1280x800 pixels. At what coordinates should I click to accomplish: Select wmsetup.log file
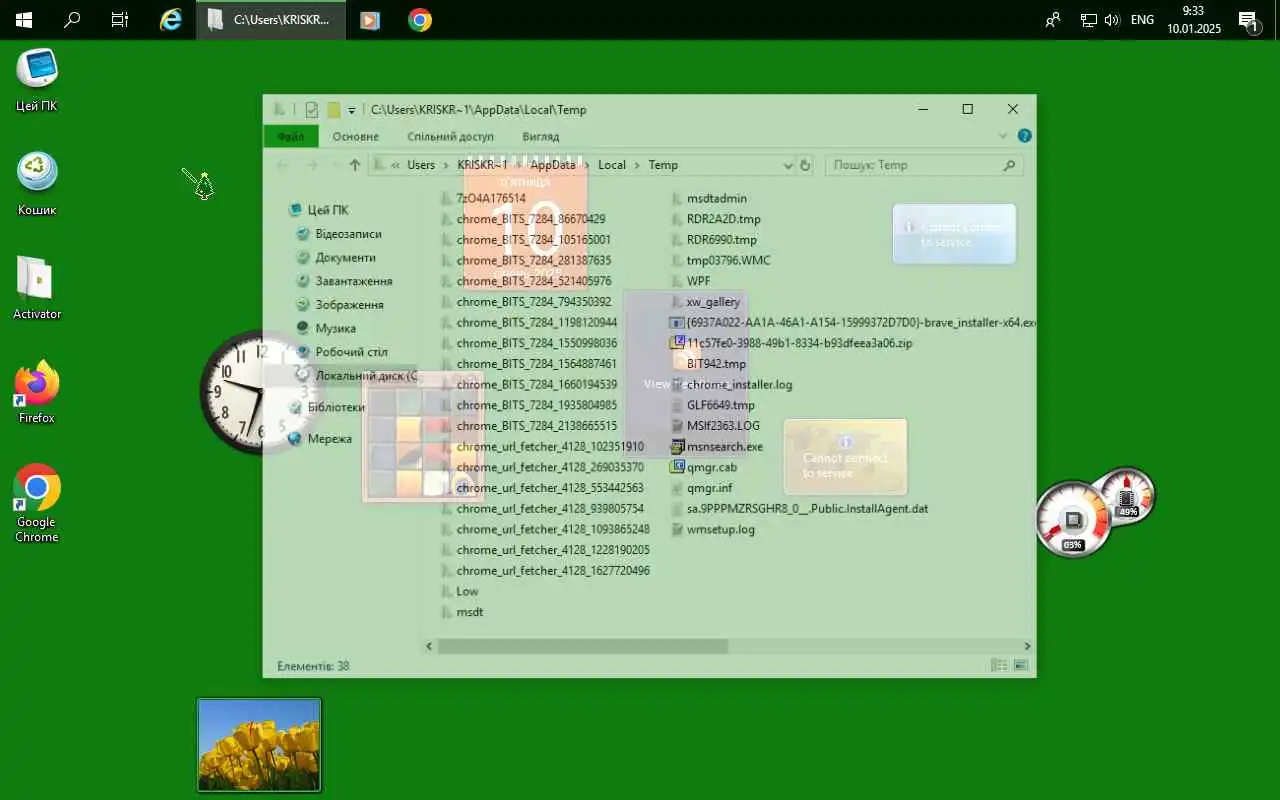tap(713, 529)
